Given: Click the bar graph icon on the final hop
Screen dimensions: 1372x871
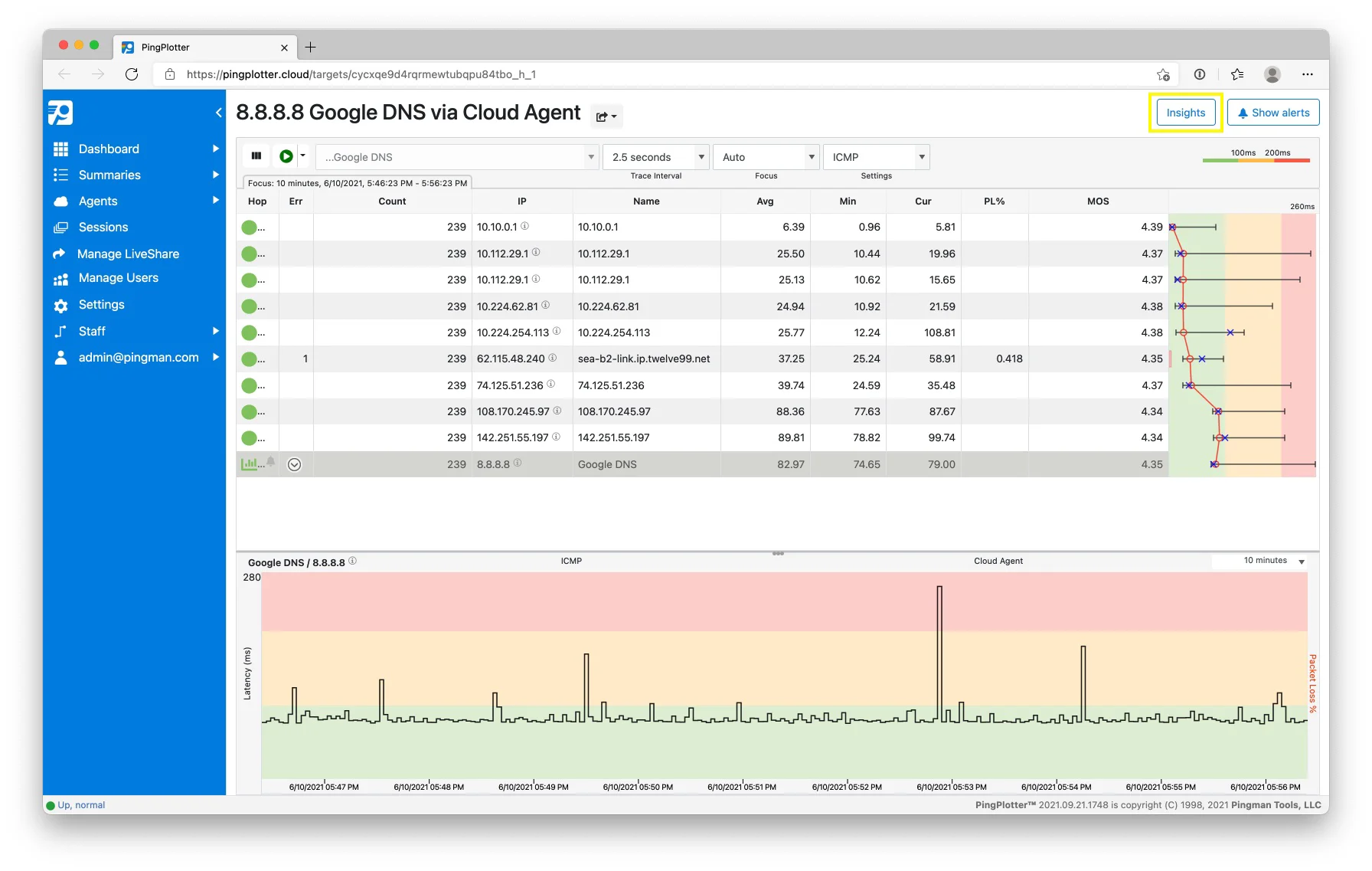Looking at the screenshot, I should coord(249,464).
